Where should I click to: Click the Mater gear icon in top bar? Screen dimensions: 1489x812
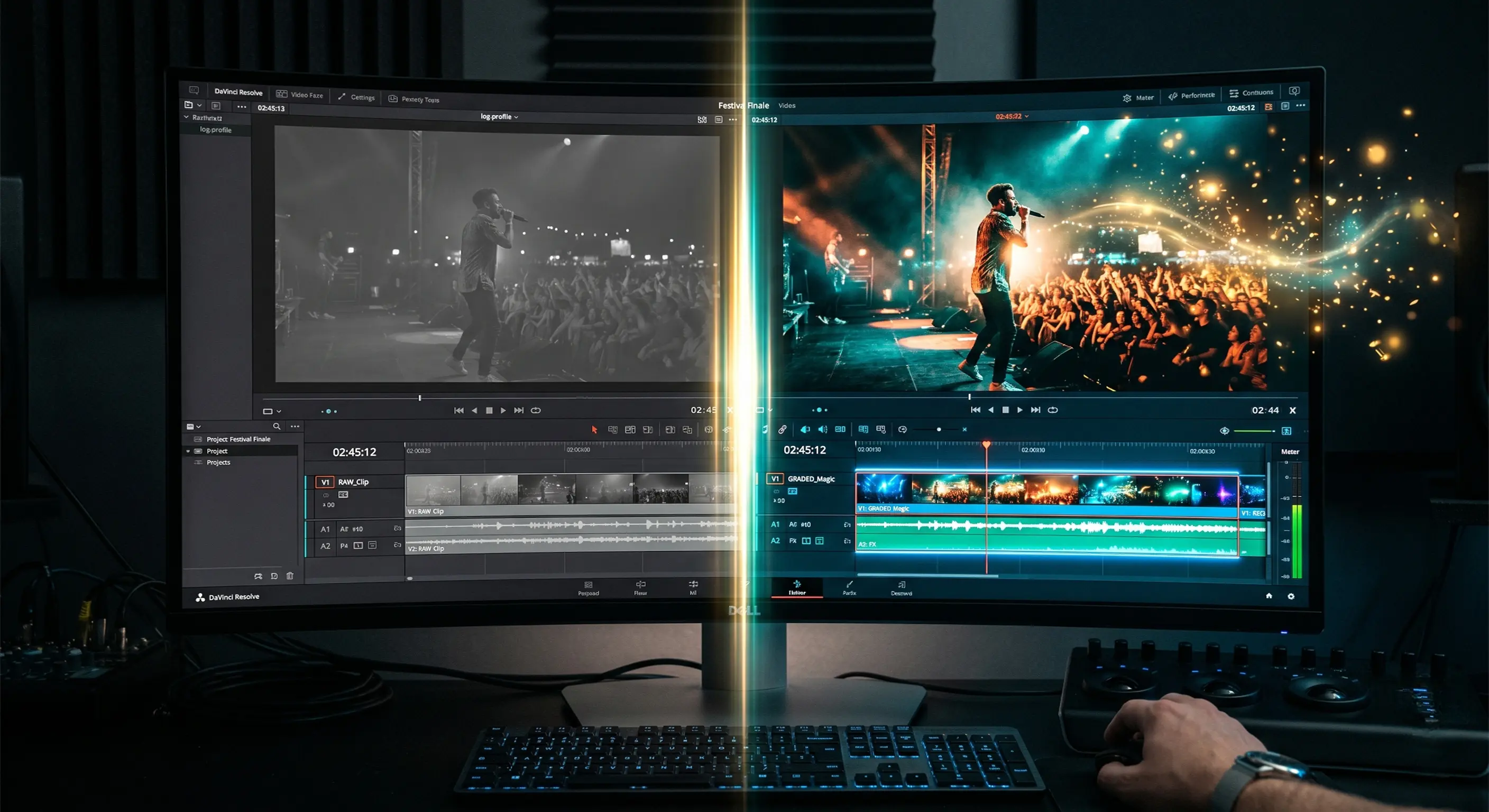pos(1127,98)
